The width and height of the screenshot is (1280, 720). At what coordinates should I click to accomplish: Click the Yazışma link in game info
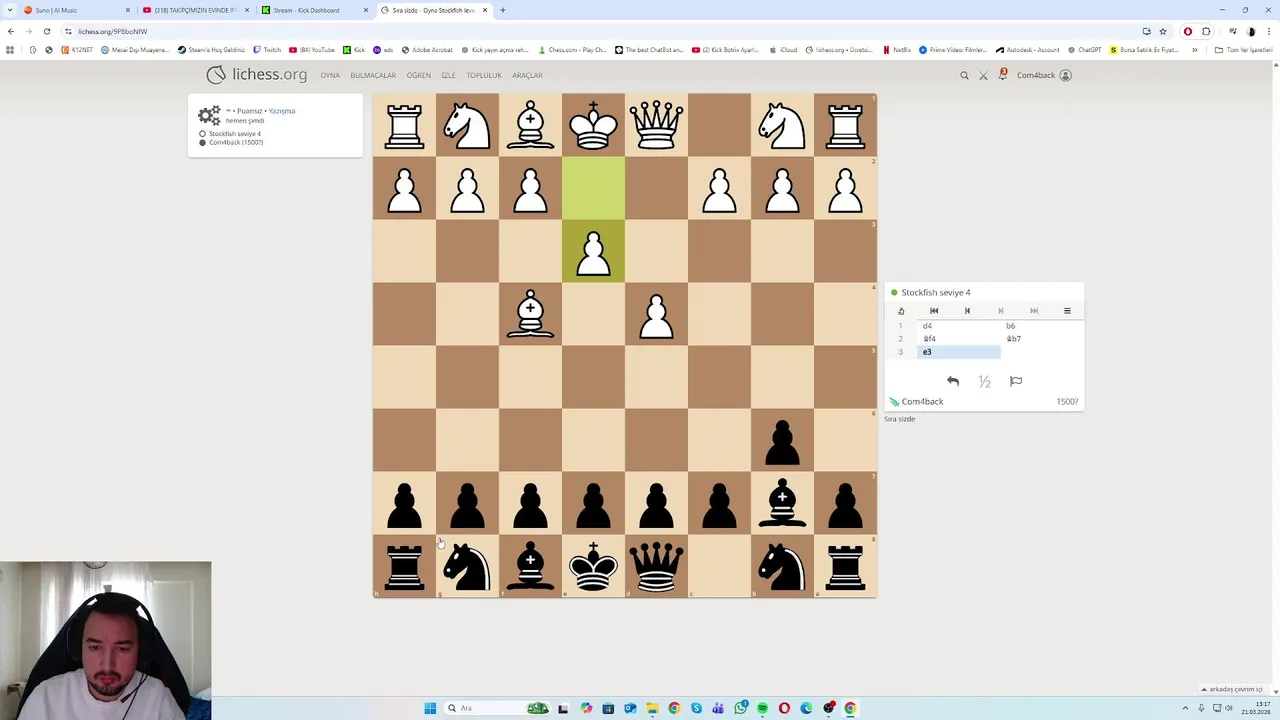[x=282, y=111]
